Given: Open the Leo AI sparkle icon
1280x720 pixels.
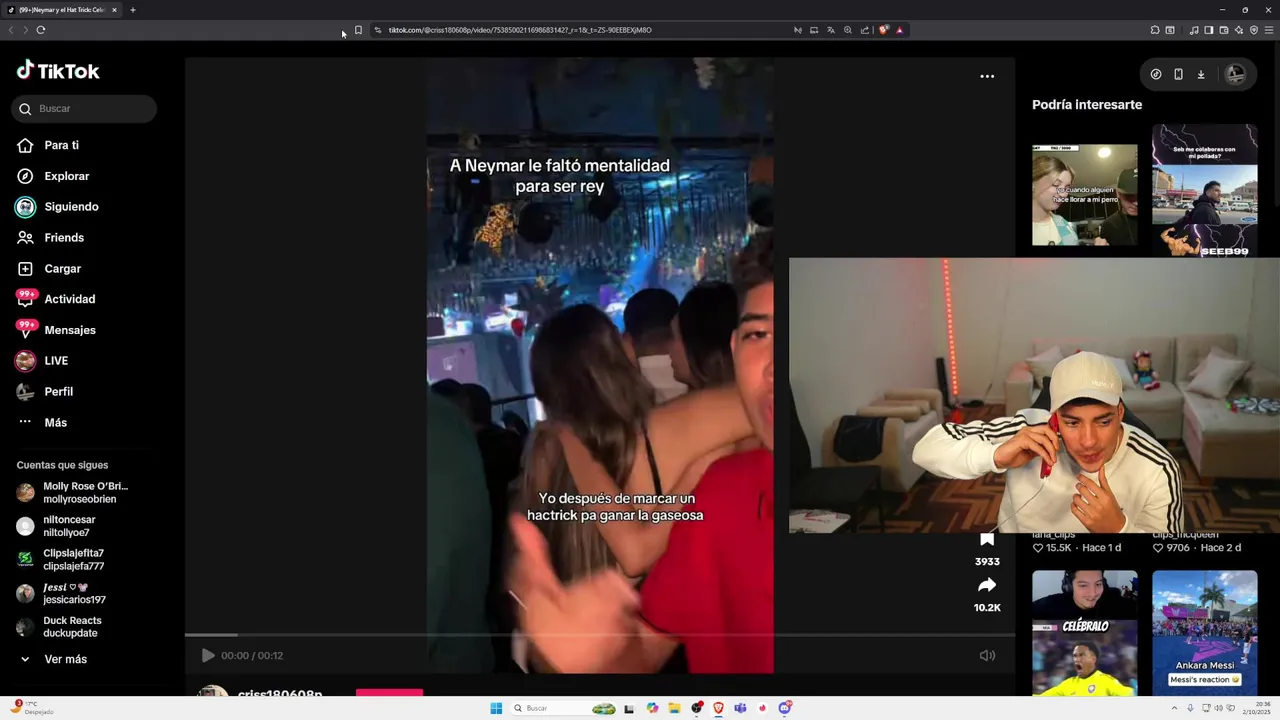Looking at the screenshot, I should coord(1239,30).
